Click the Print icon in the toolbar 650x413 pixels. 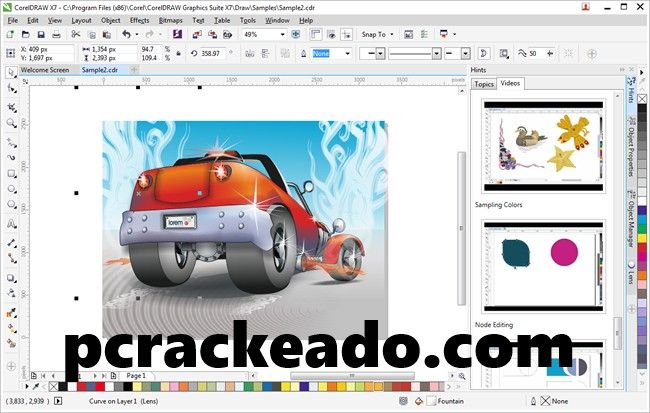click(54, 34)
